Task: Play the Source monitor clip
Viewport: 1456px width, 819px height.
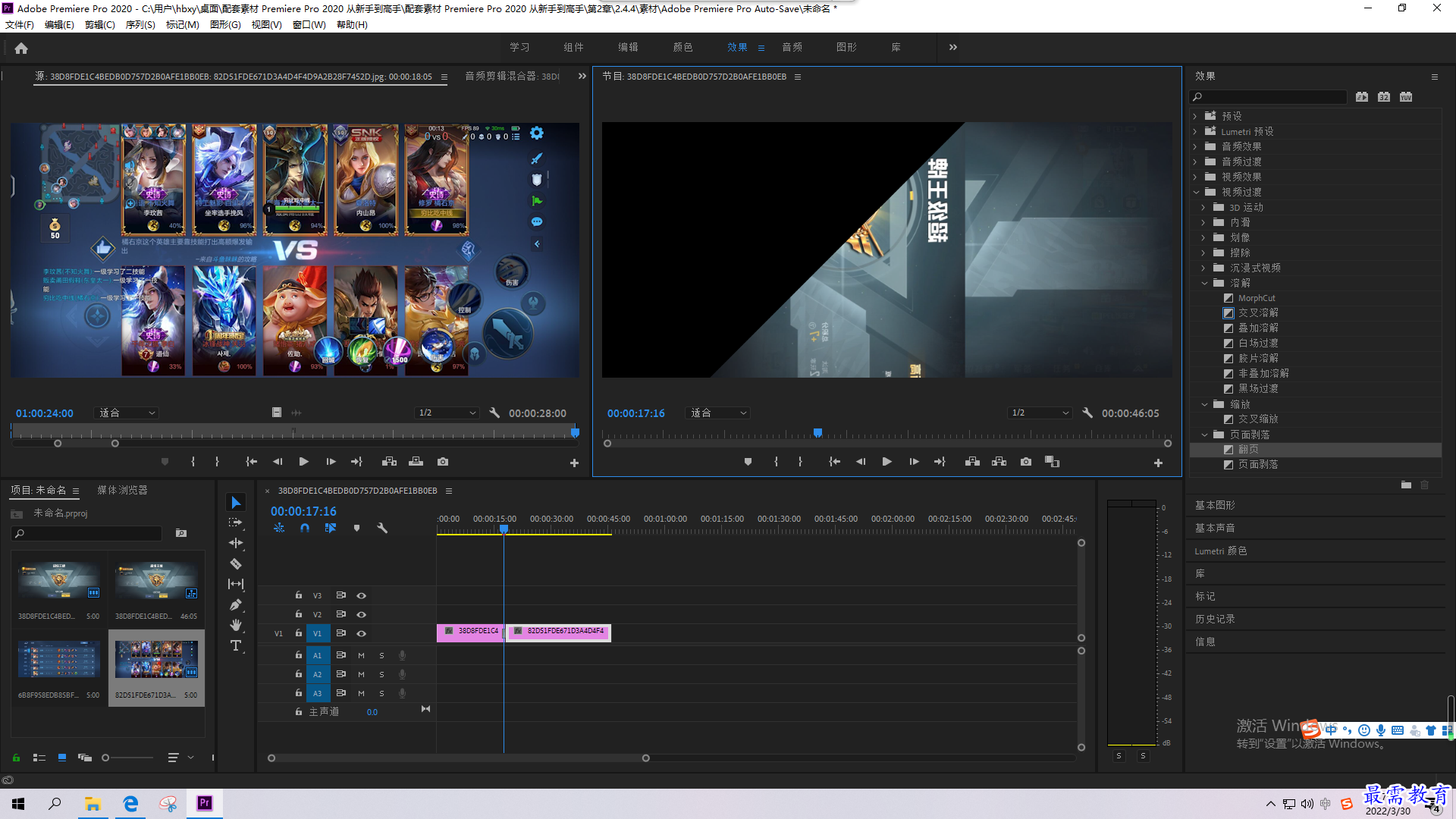Action: 304,462
